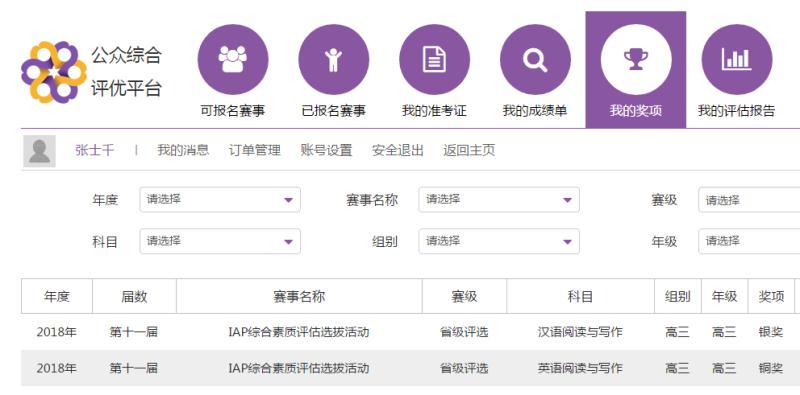Click the 年度 column header
Image resolution: width=800 pixels, height=395 pixels.
(x=57, y=297)
